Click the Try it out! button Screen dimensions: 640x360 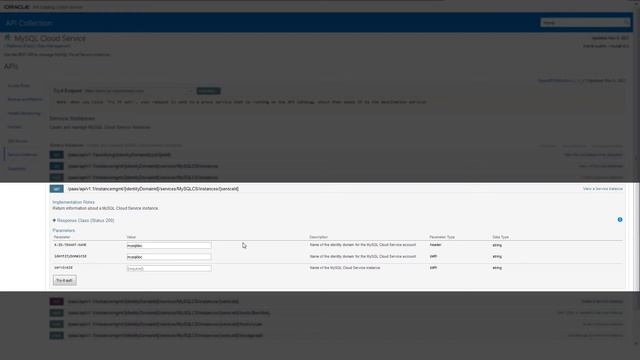(64, 280)
